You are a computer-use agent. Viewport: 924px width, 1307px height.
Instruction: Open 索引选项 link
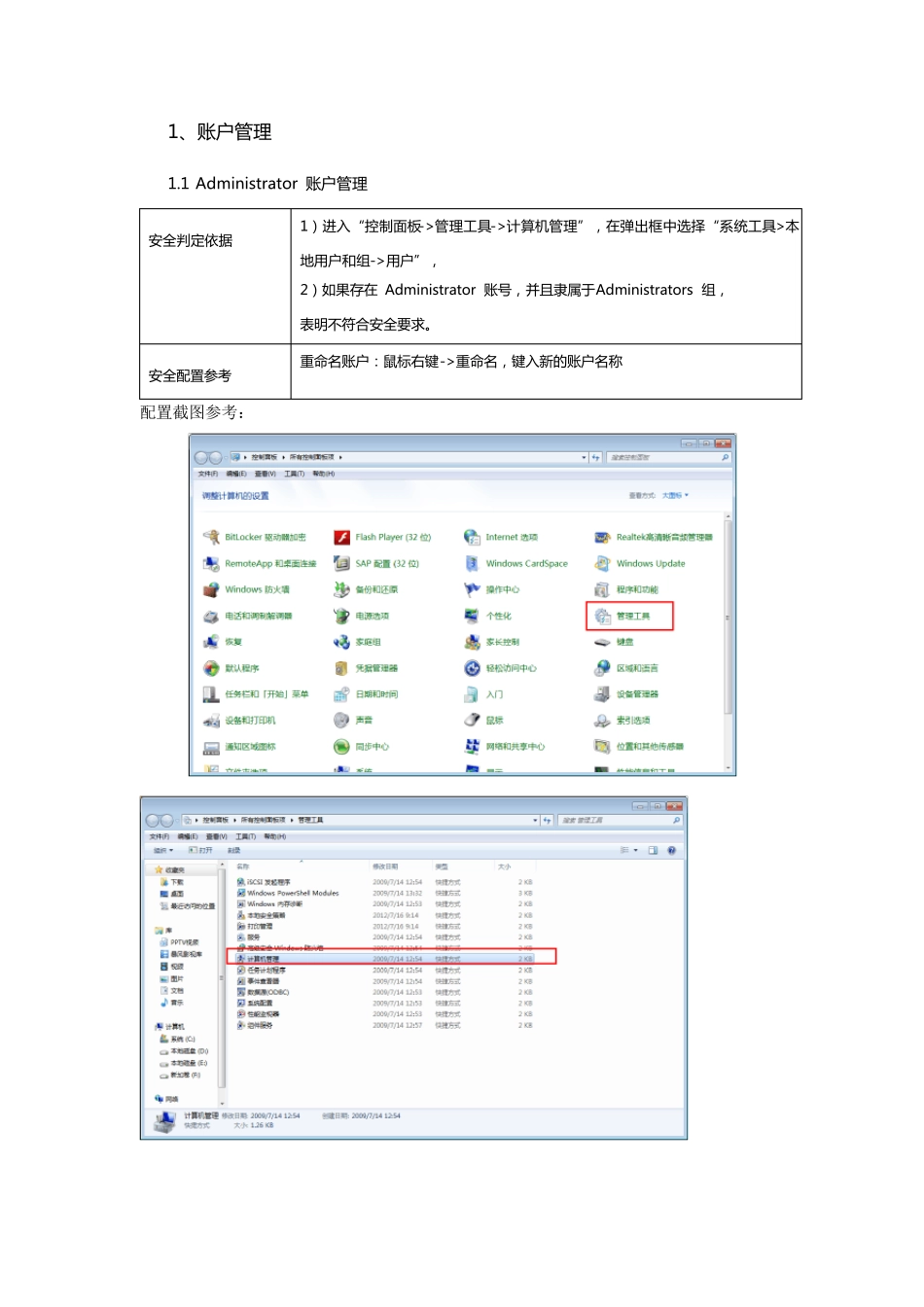[622, 721]
